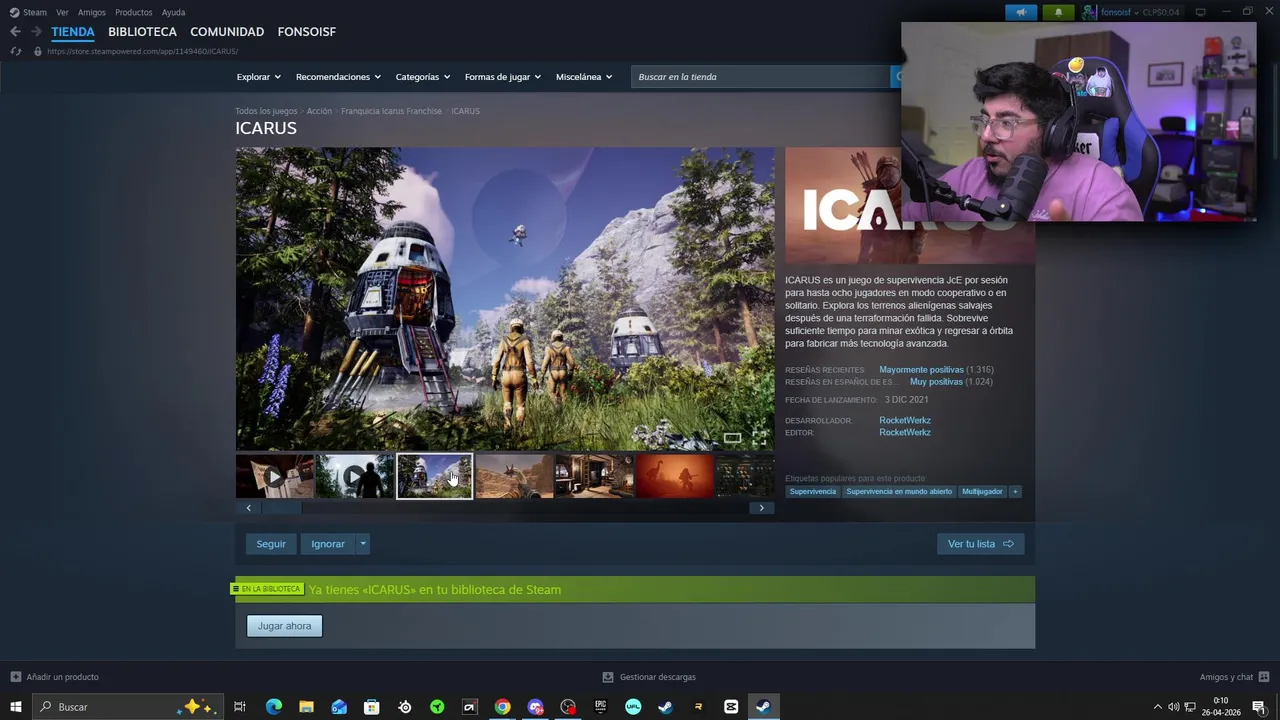
Task: Click the Seguir button
Action: point(271,544)
